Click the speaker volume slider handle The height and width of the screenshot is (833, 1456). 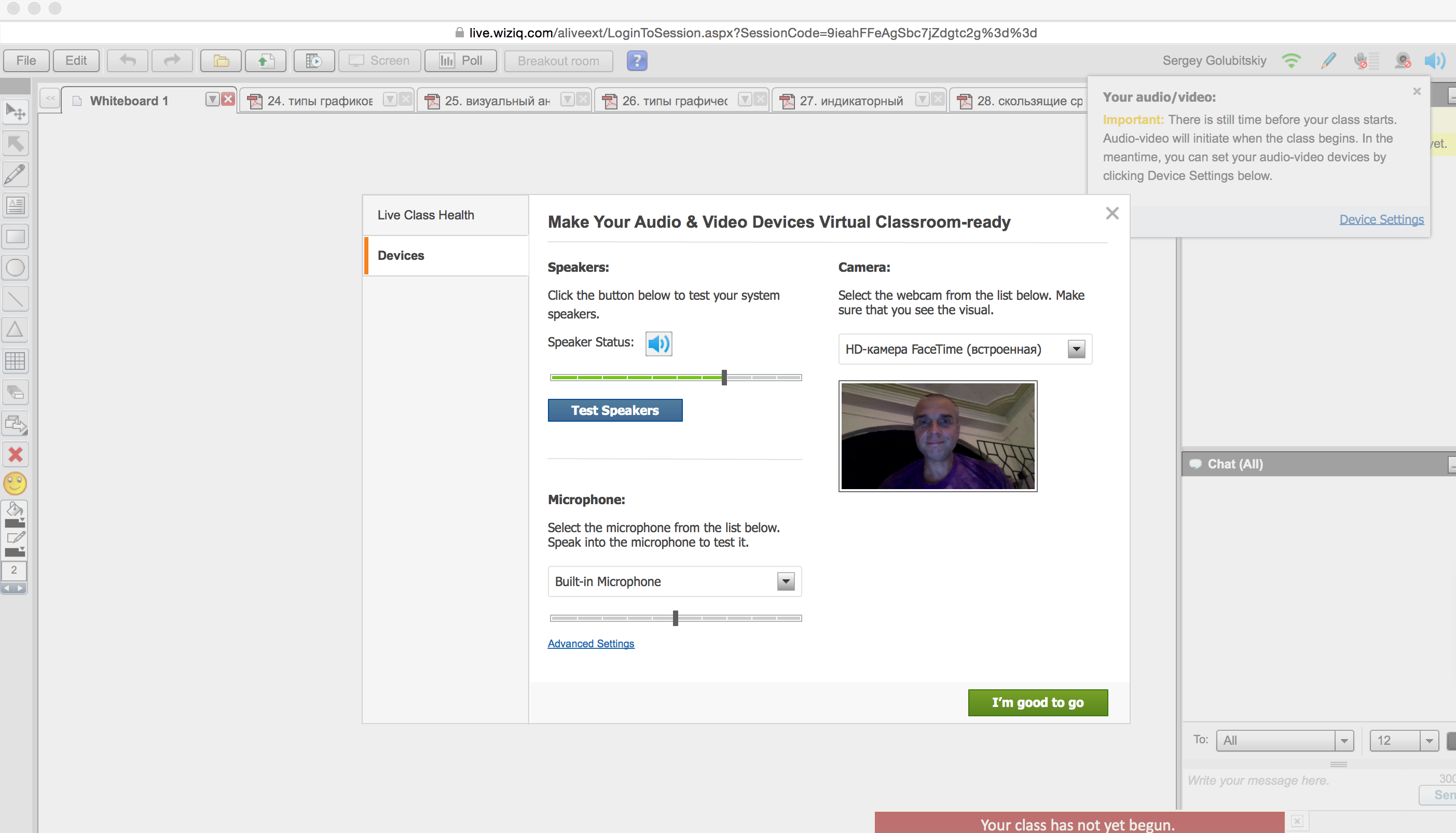click(x=724, y=378)
